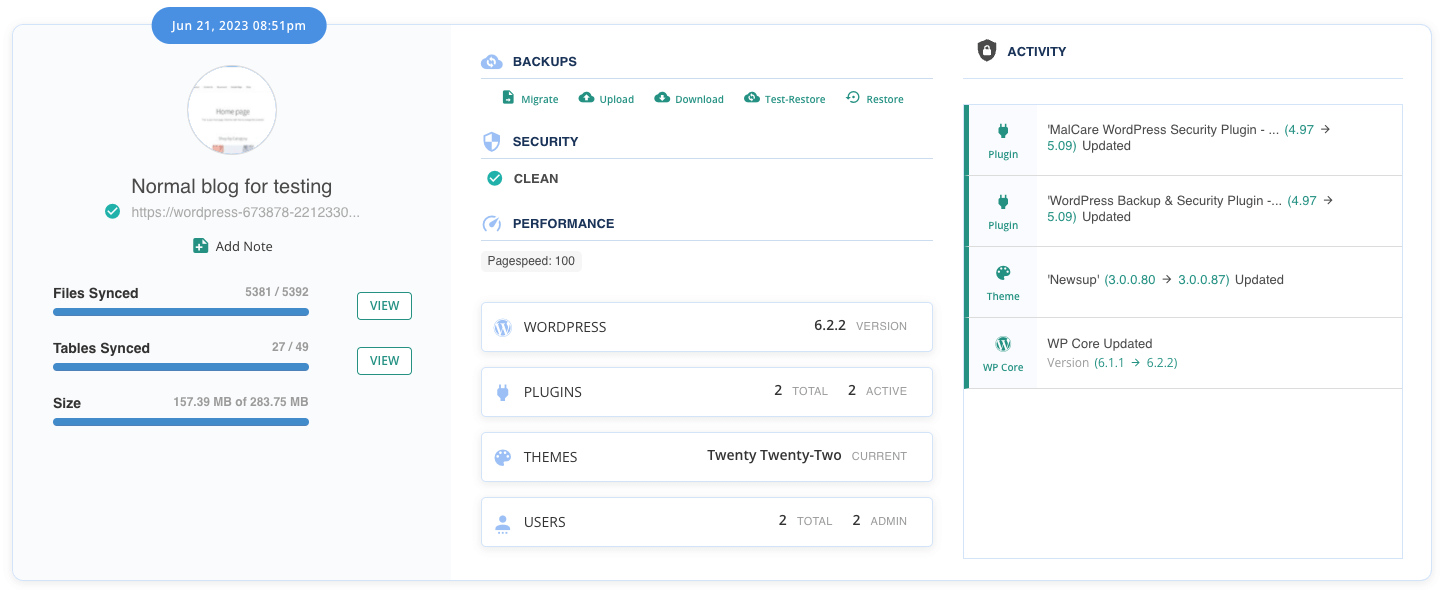This screenshot has width=1440, height=590.
Task: Choose Upload under Backups
Action: click(605, 98)
